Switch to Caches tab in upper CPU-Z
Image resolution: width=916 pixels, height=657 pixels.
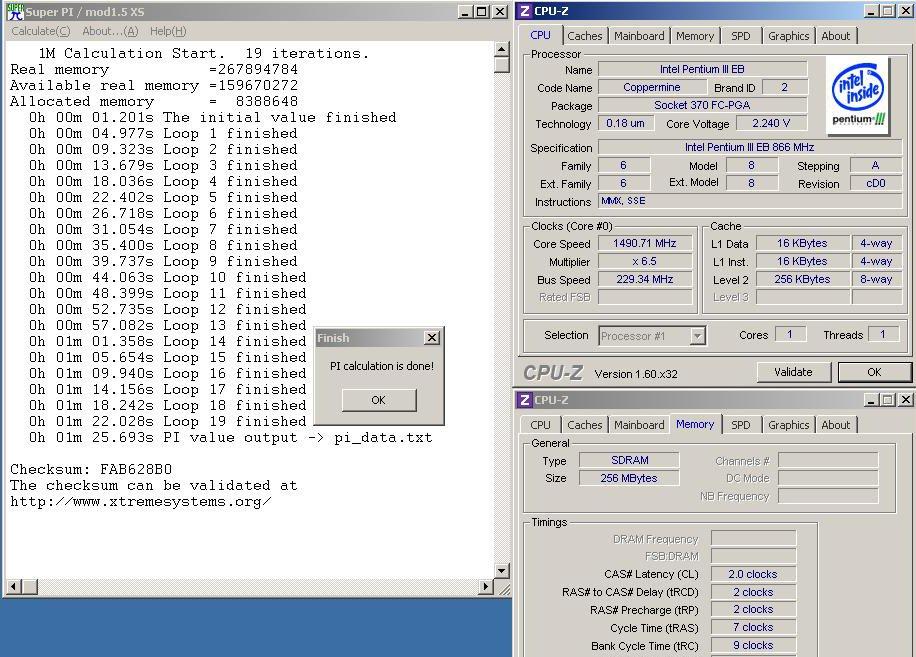(x=584, y=36)
